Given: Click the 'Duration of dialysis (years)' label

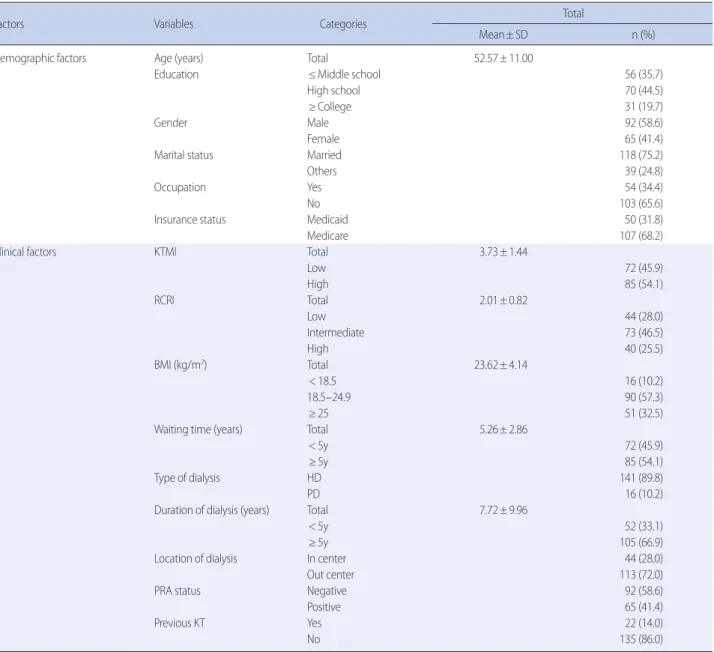Looking at the screenshot, I should [211, 510].
